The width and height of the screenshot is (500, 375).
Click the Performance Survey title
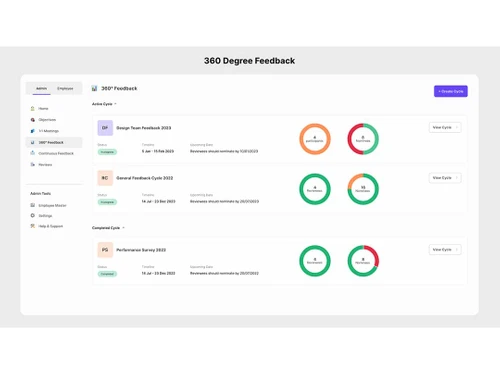141,250
